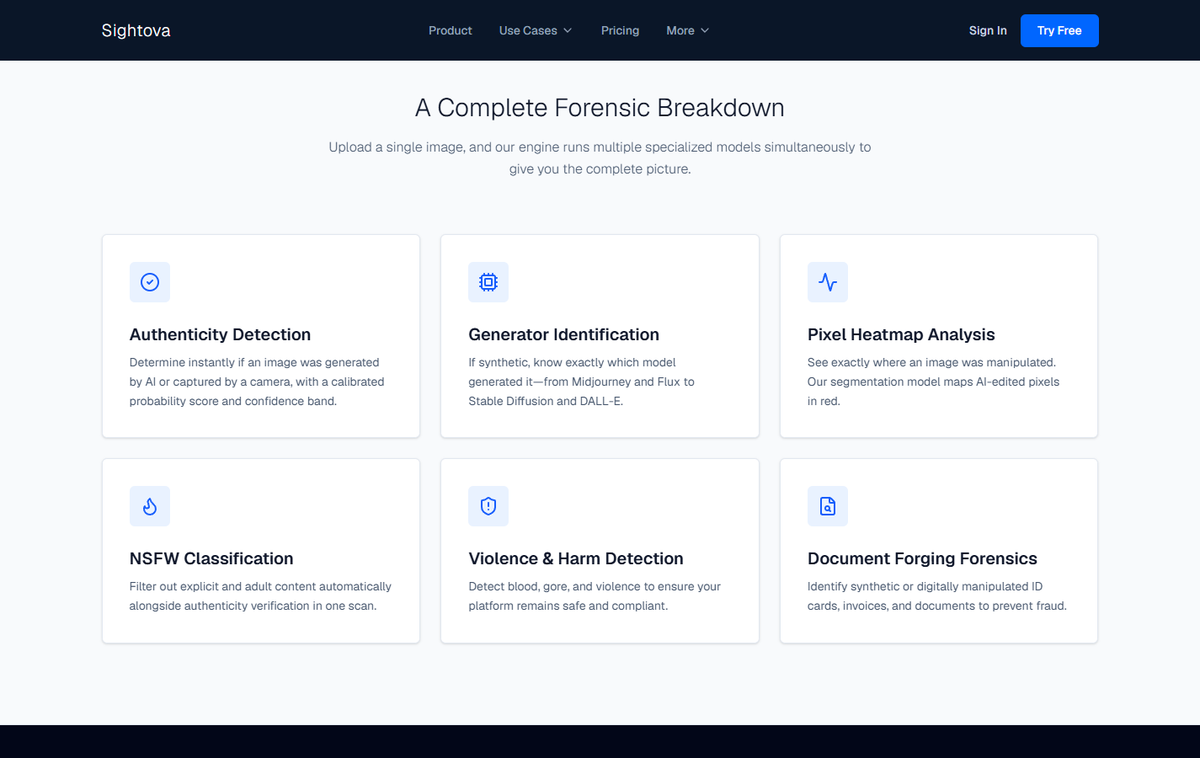Screen dimensions: 1200x758
Task: Select the NSFW Classification heading
Action: tap(211, 559)
